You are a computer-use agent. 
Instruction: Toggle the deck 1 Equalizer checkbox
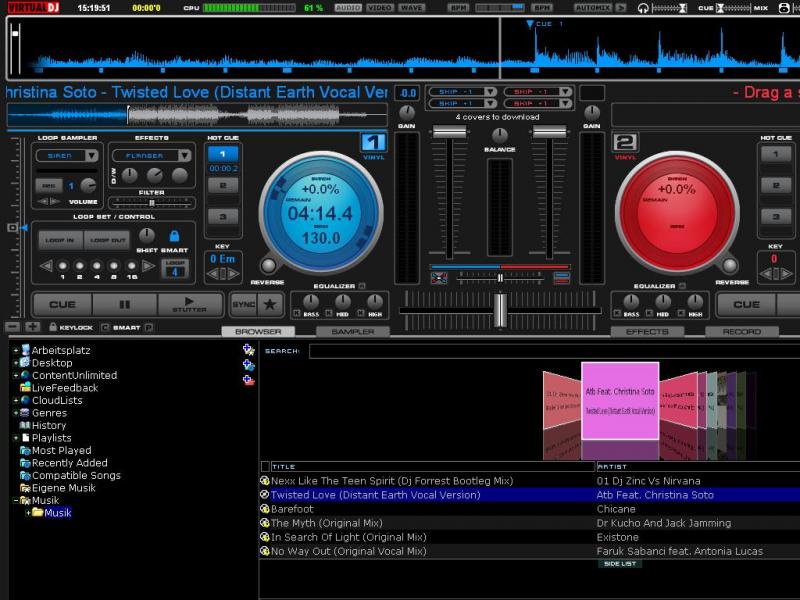click(x=362, y=286)
